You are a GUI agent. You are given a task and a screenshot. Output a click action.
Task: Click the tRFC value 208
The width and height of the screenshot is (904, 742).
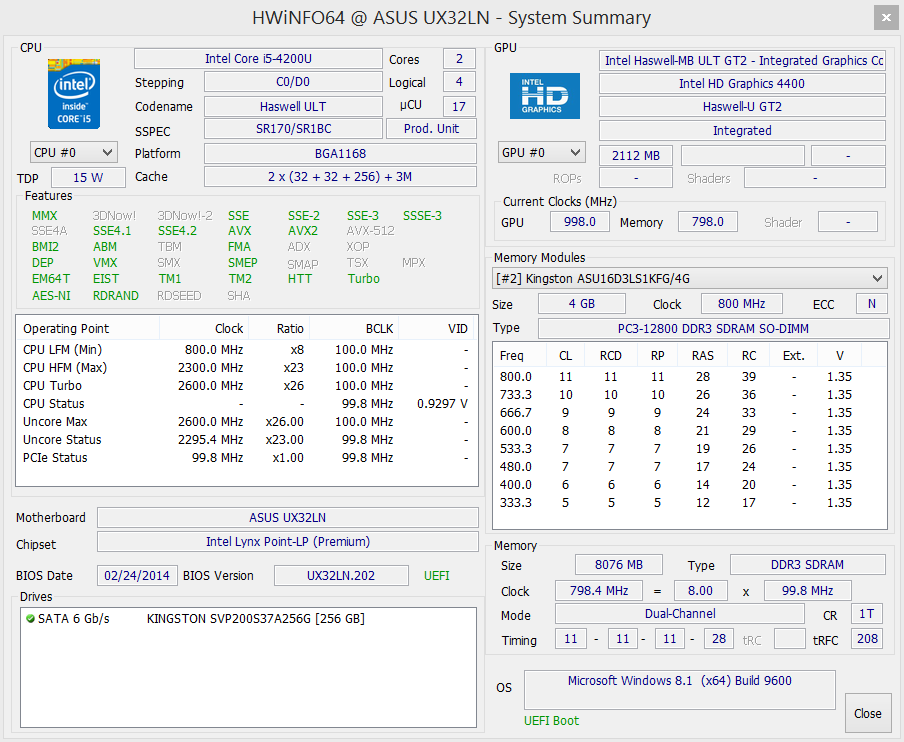coord(867,639)
